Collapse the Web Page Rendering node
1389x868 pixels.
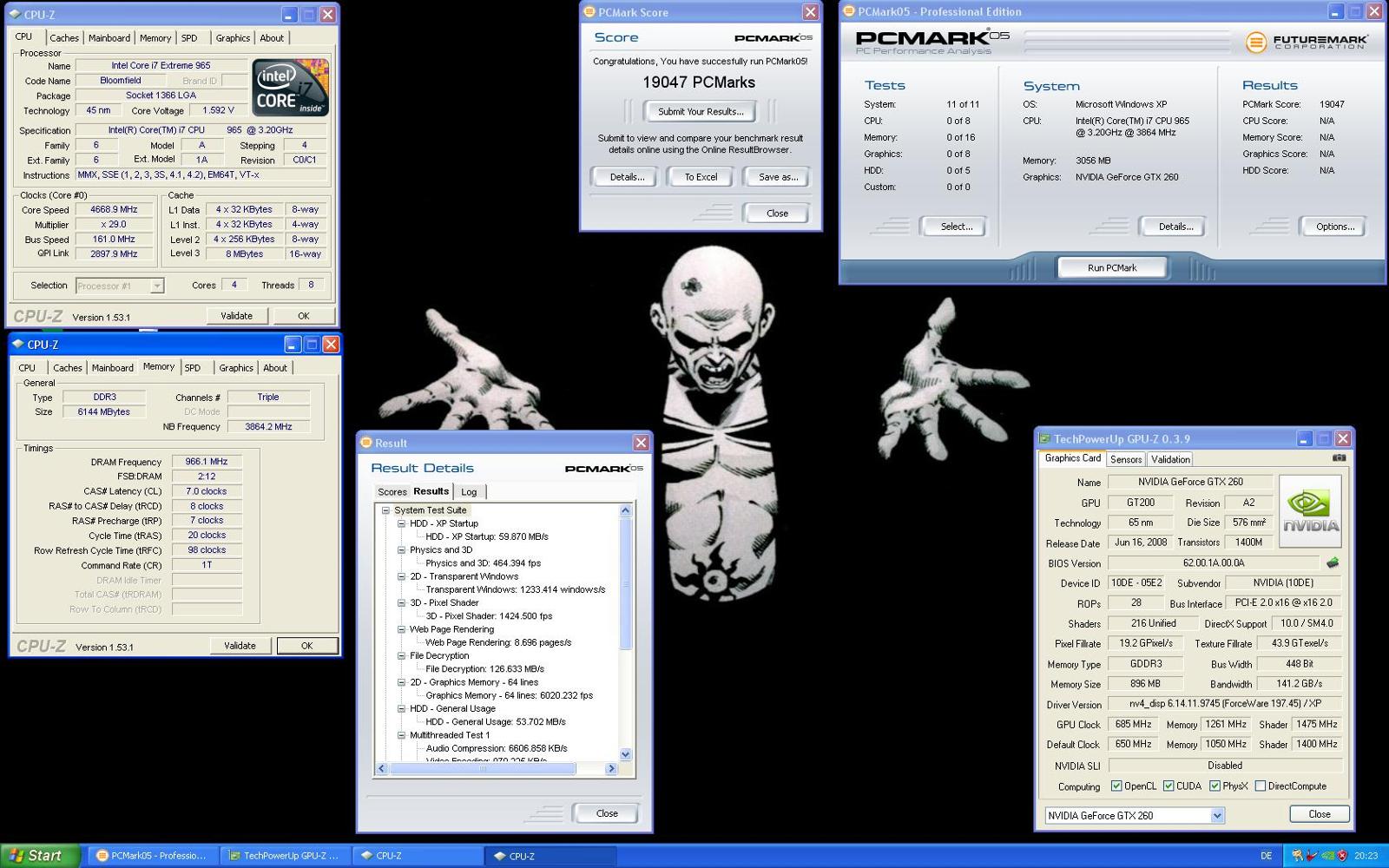402,629
